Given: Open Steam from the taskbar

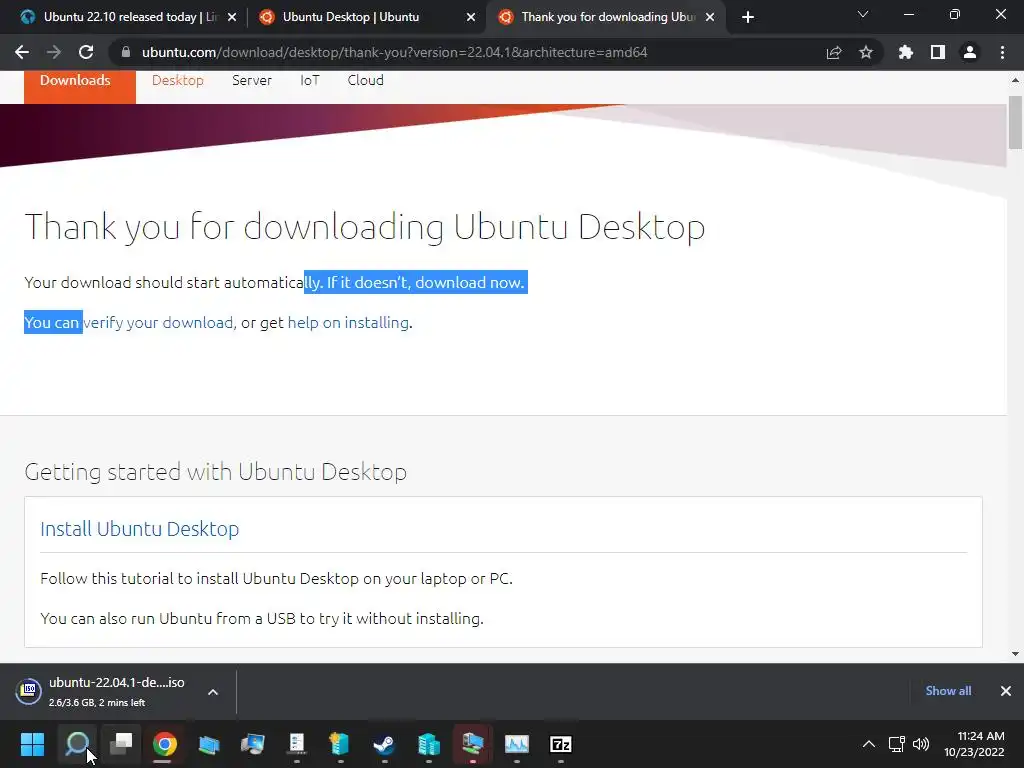Looking at the screenshot, I should (x=384, y=744).
